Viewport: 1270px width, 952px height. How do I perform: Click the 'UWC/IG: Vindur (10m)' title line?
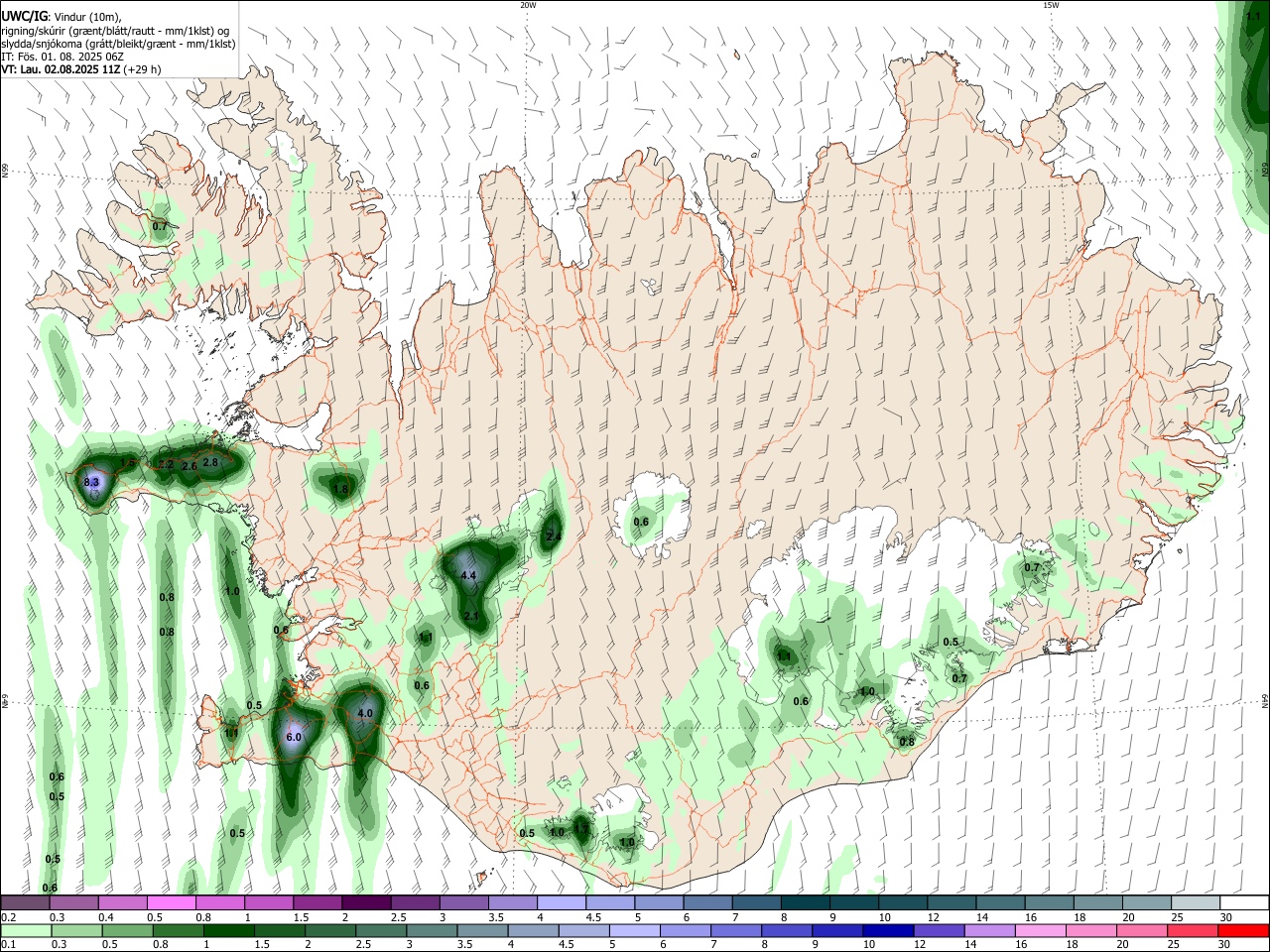pos(61,17)
